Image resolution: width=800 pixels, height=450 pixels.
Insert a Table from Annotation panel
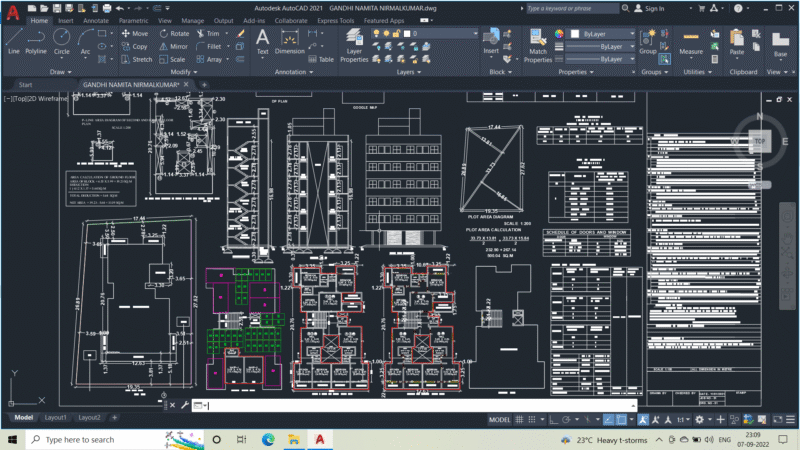pos(321,59)
